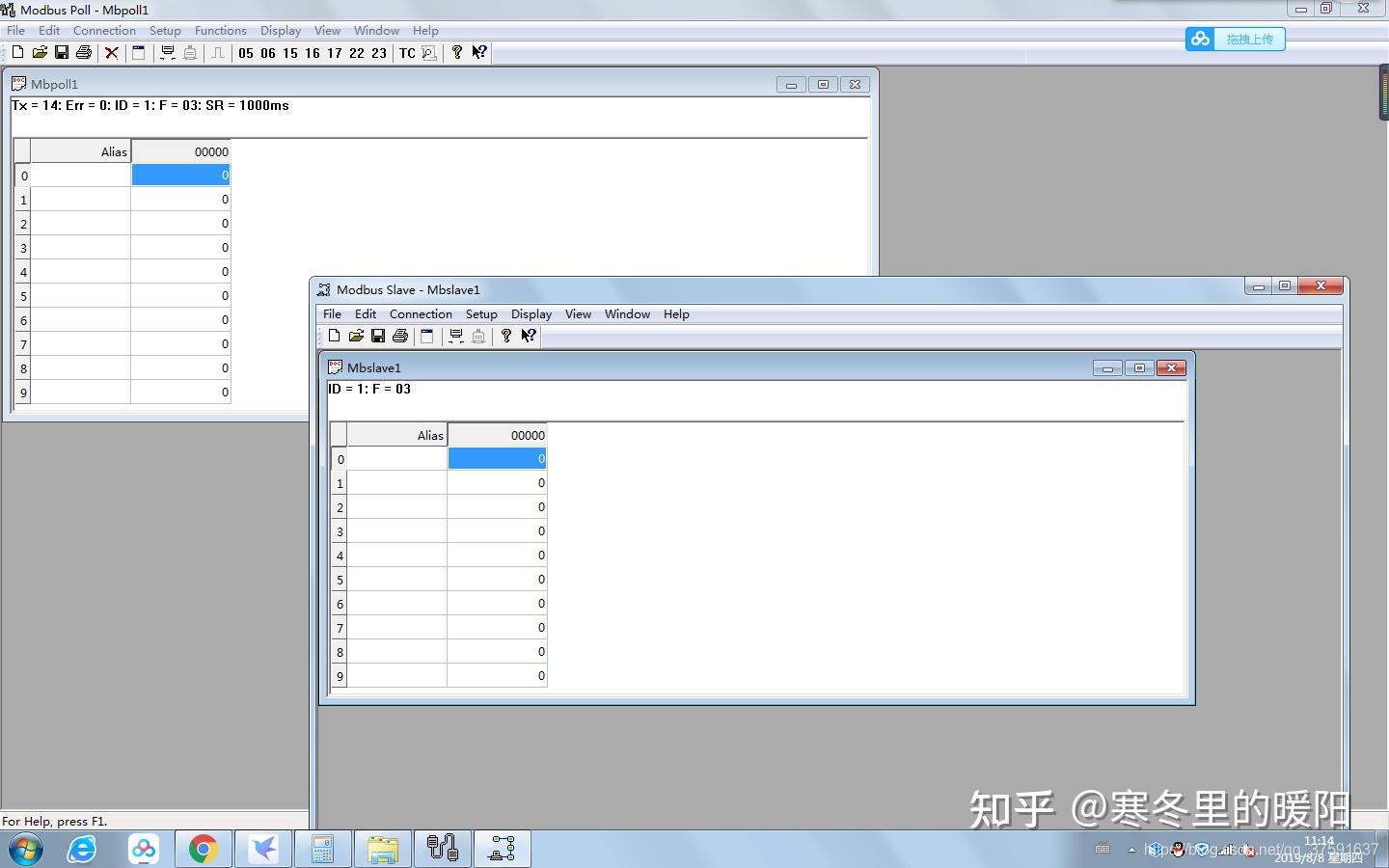Open Communication Traffic with the TC button
Viewport: 1389px width, 868px height.
(406, 53)
